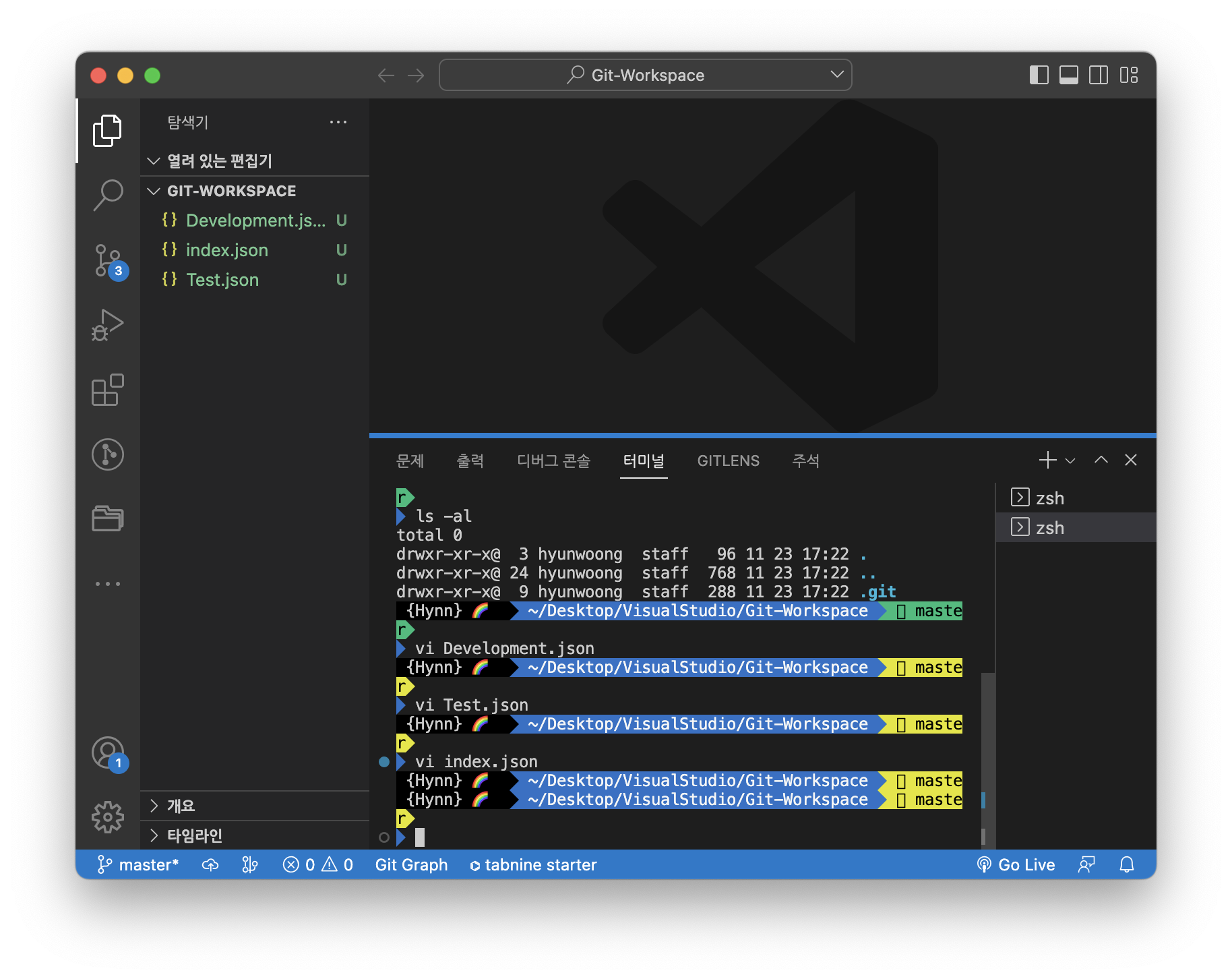The image size is (1232, 979).
Task: Open the Test.json file
Action: [255, 280]
